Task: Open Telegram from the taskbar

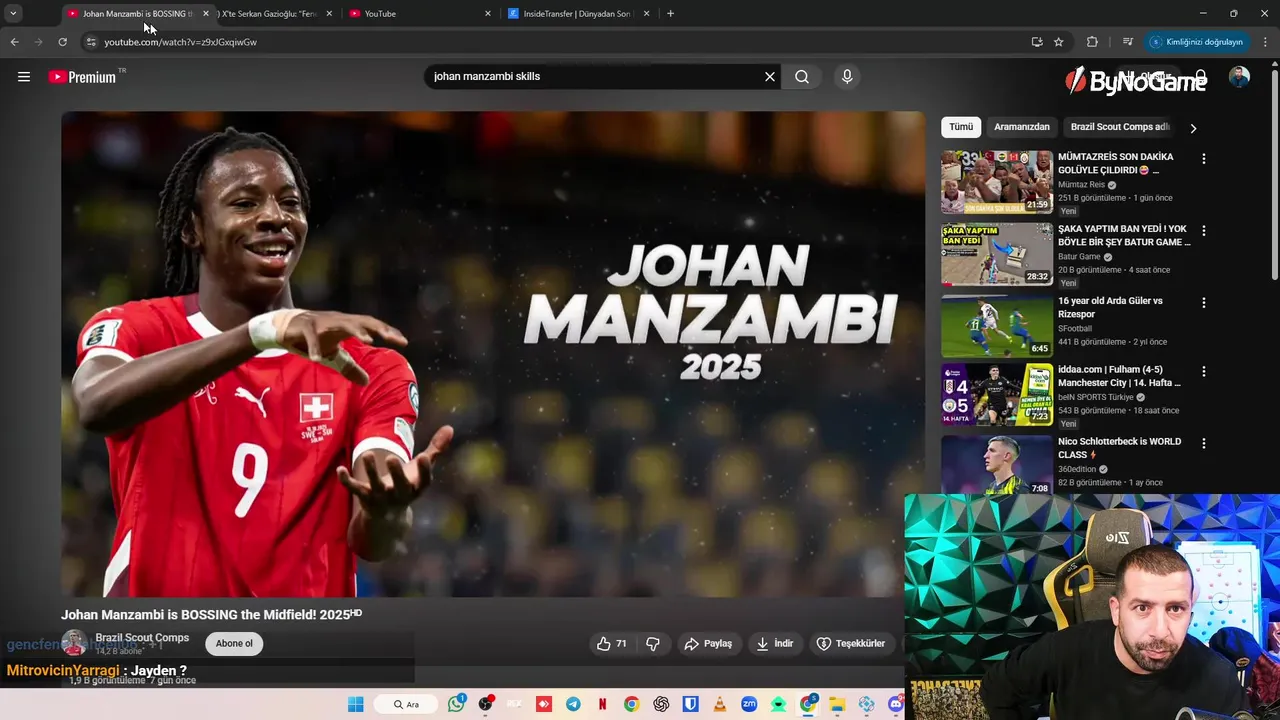Action: pos(573,704)
